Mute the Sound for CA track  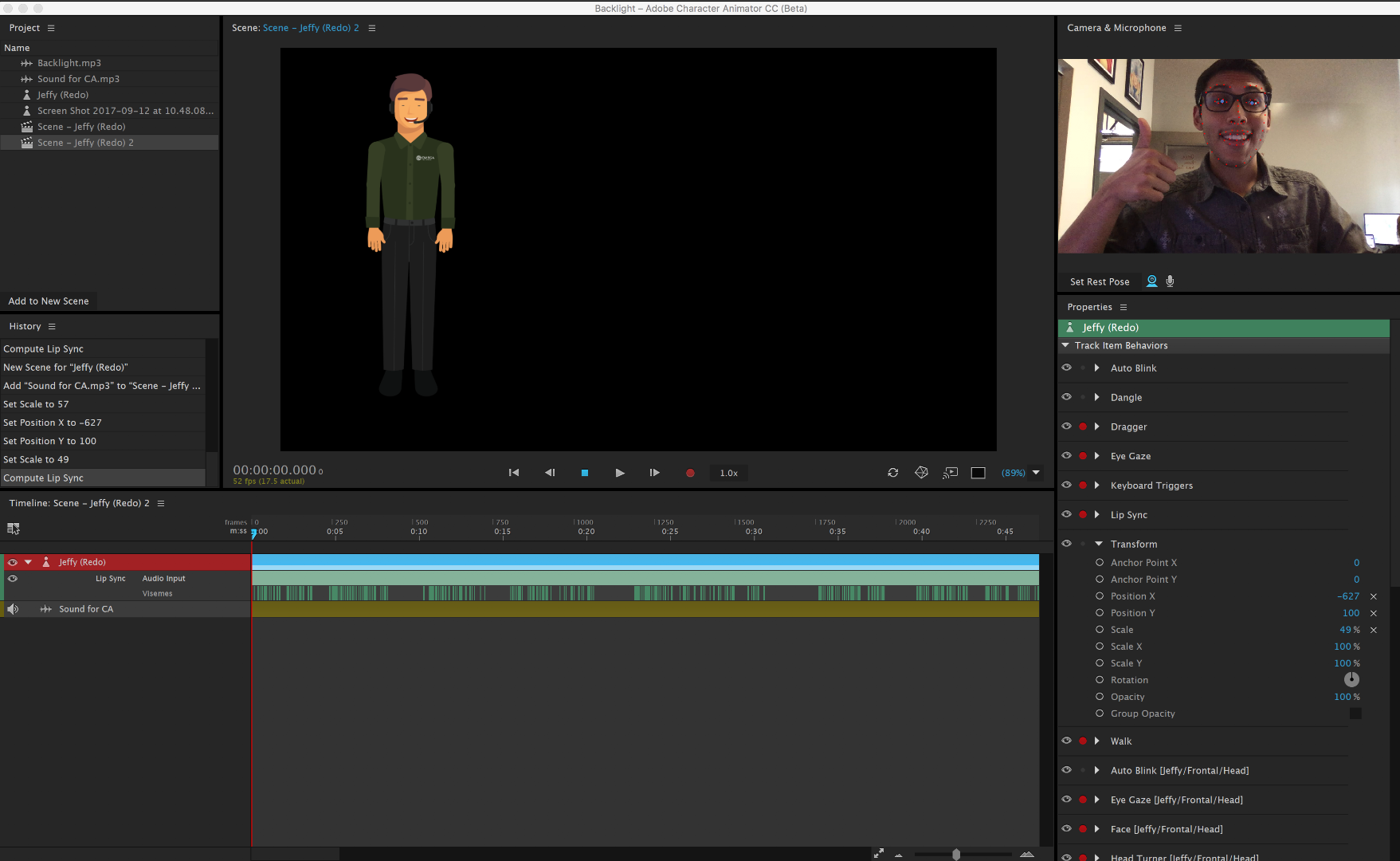[13, 609]
